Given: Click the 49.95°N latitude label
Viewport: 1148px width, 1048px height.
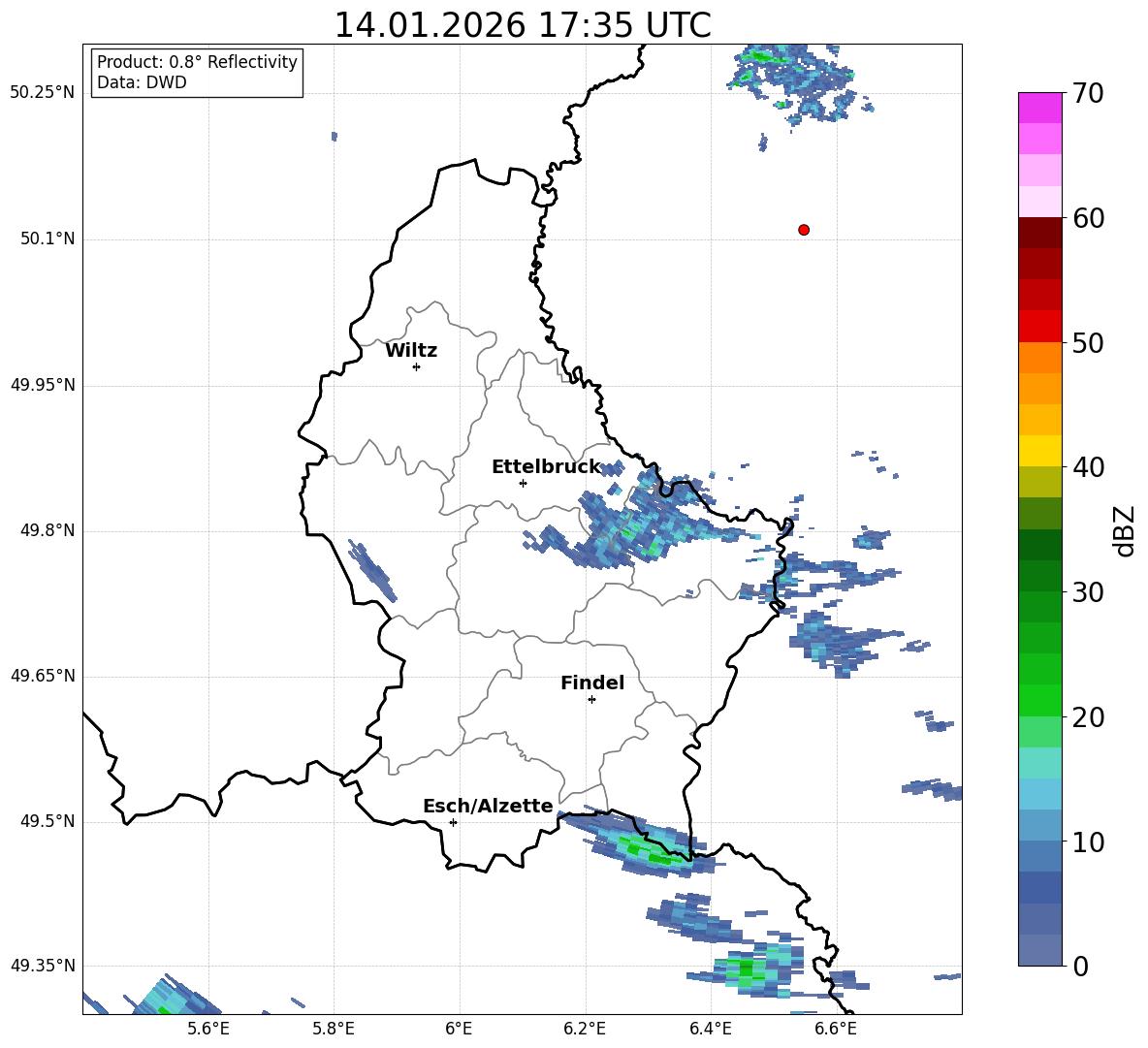Looking at the screenshot, I should (x=43, y=385).
